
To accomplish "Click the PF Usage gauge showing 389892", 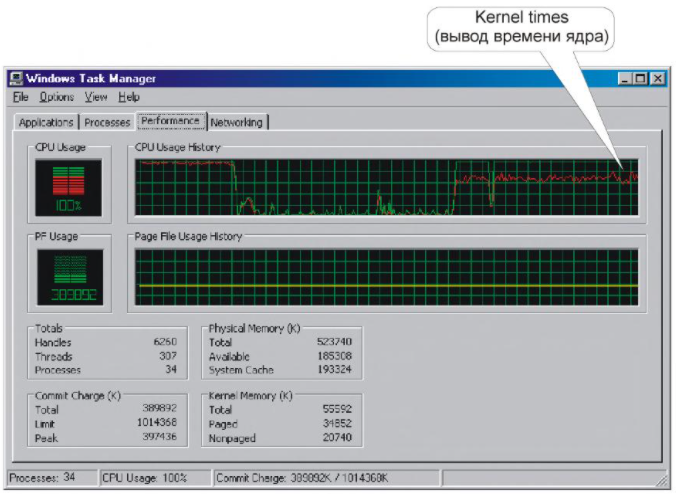I will point(70,277).
